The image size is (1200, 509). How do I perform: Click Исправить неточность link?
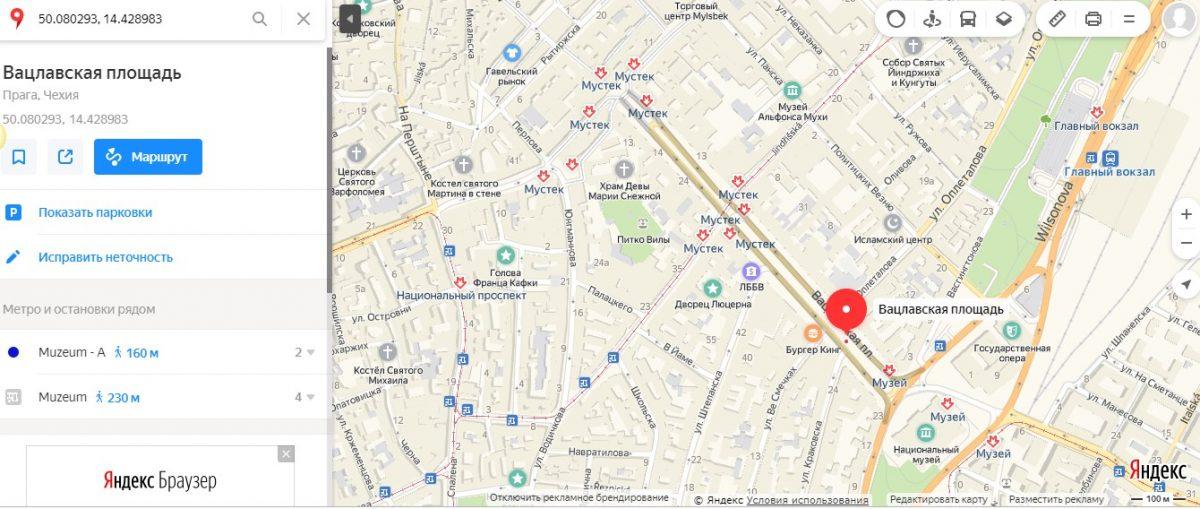pos(106,257)
